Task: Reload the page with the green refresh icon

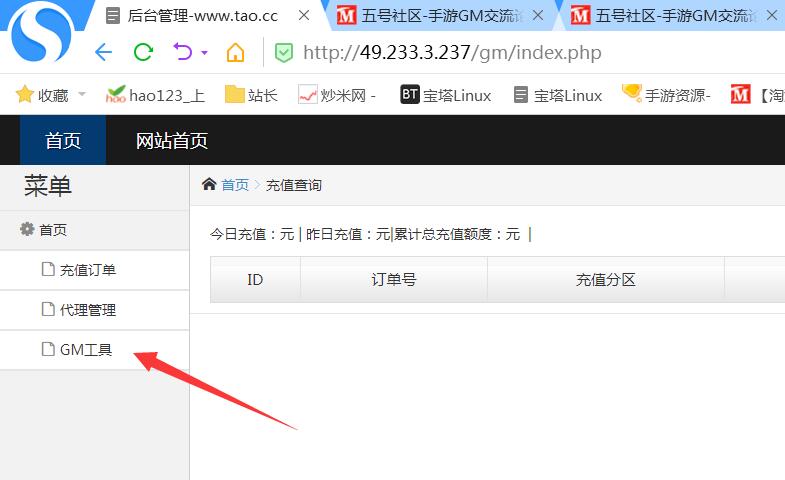Action: pos(143,52)
